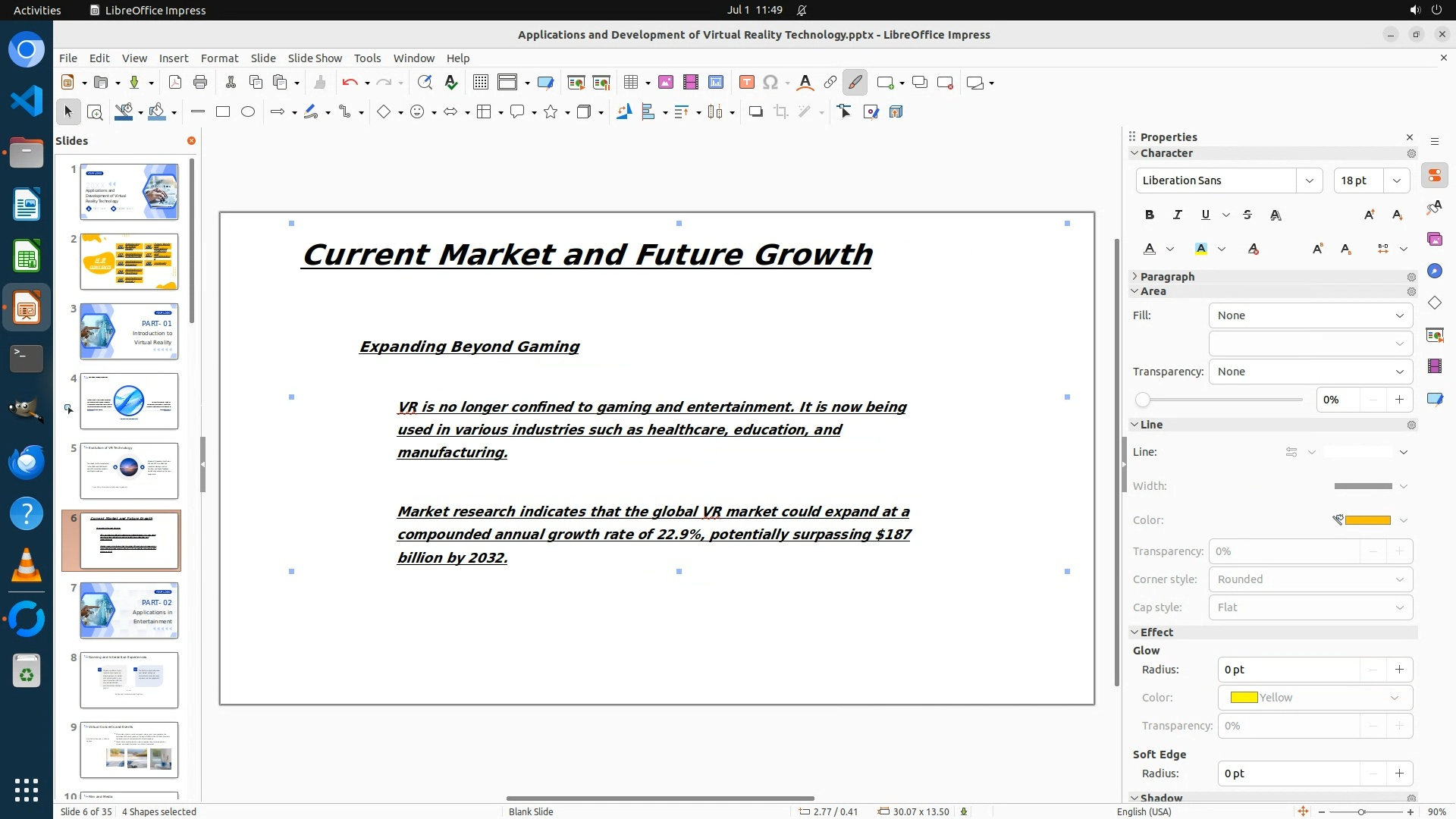Expand the Paragraph section
The image size is (1456, 819).
[1167, 277]
